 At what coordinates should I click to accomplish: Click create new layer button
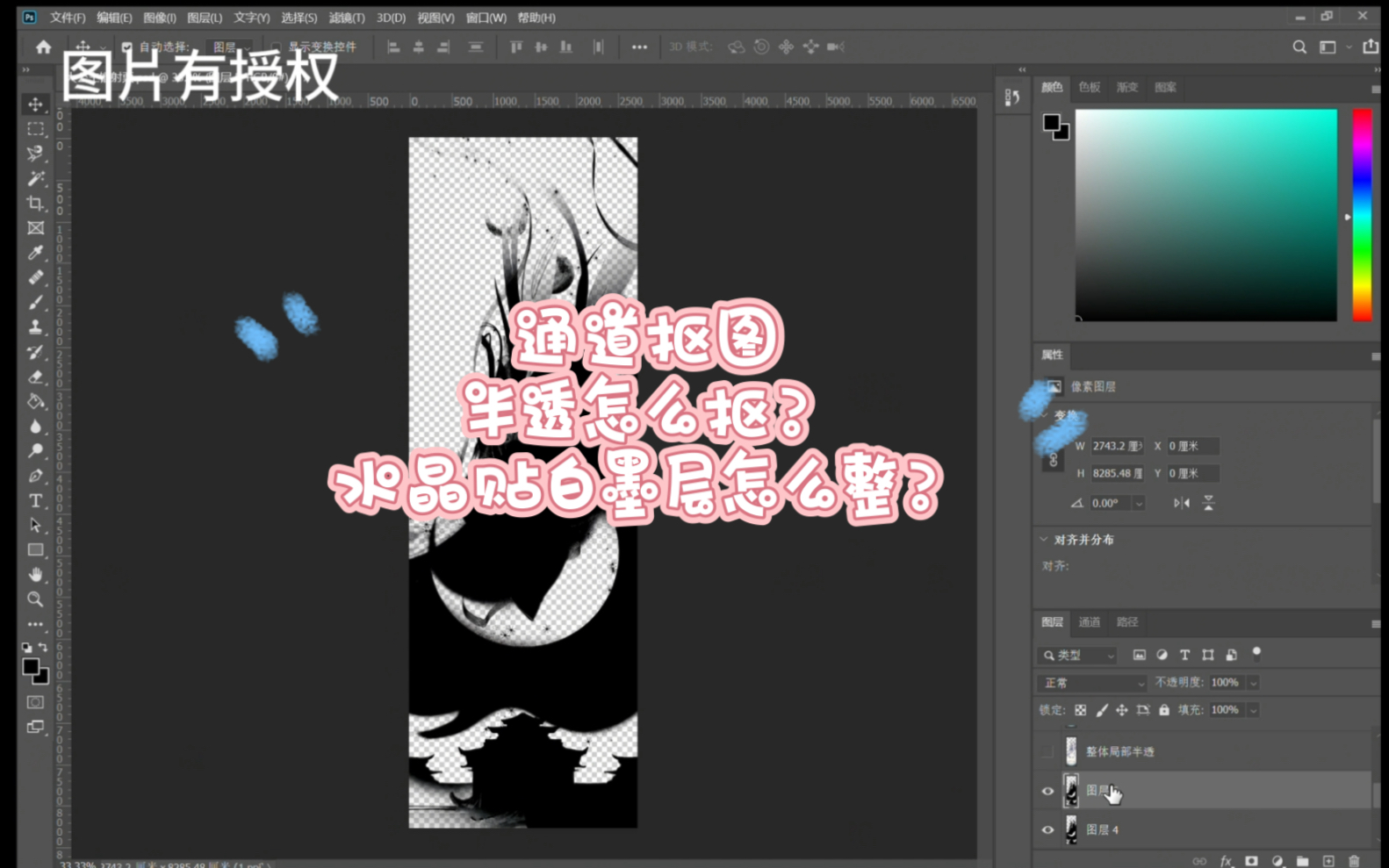(1328, 861)
